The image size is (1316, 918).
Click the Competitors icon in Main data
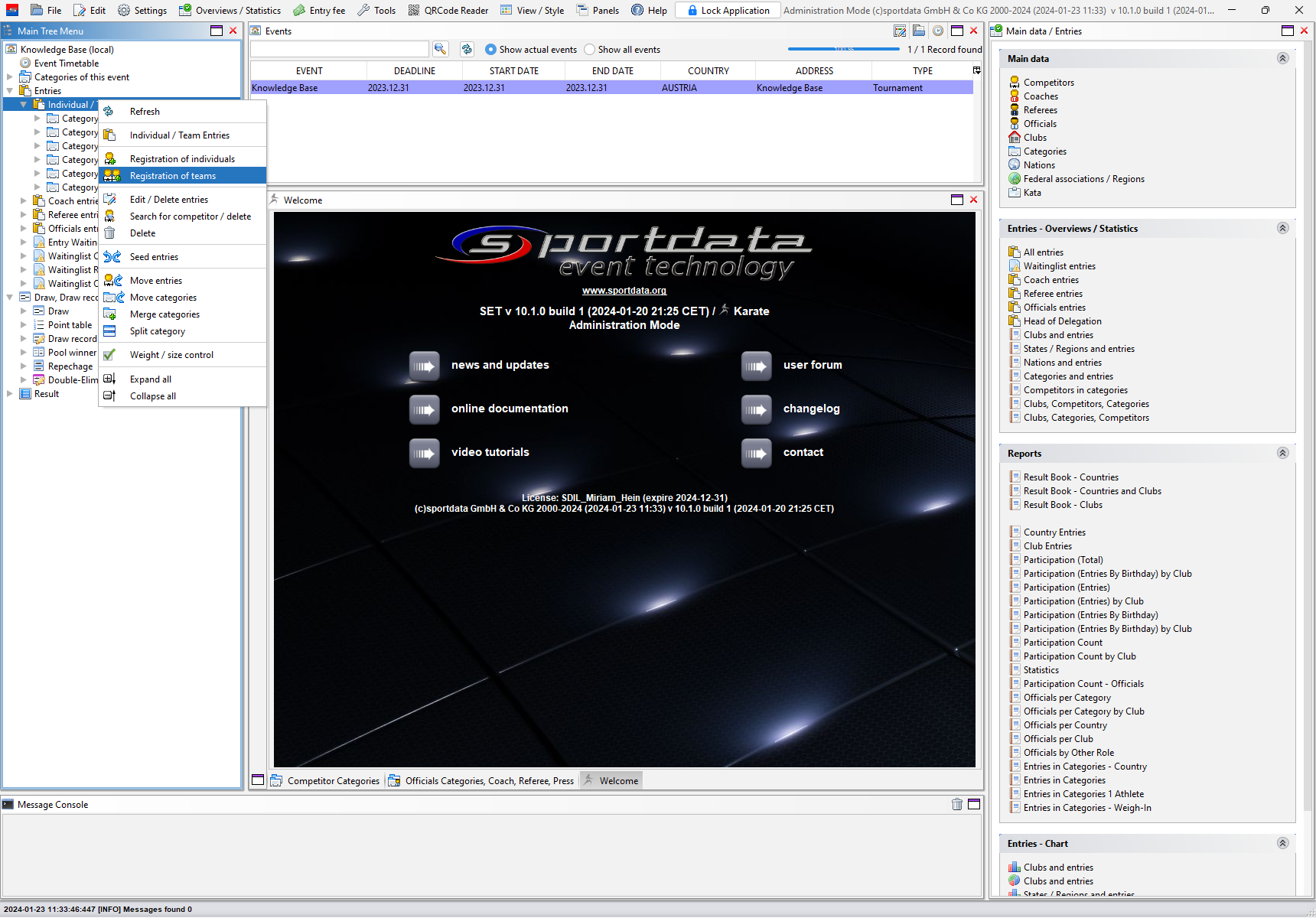1015,83
